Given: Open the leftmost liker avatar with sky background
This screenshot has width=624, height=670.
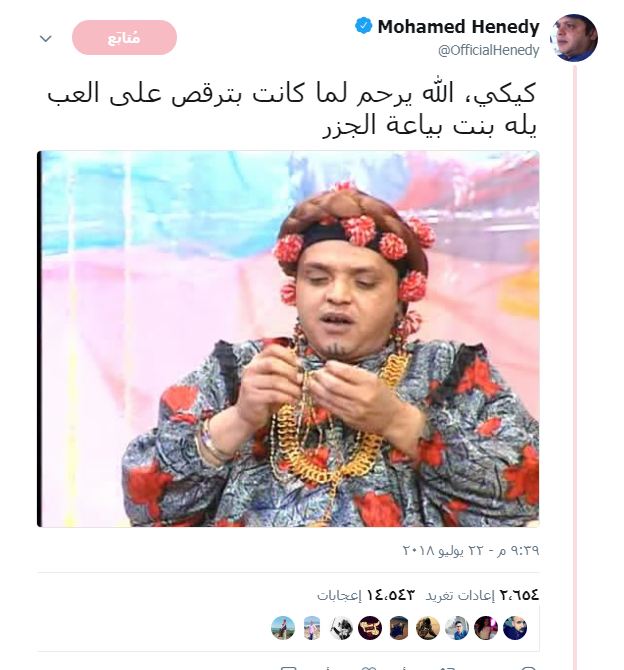Looking at the screenshot, I should point(283,628).
